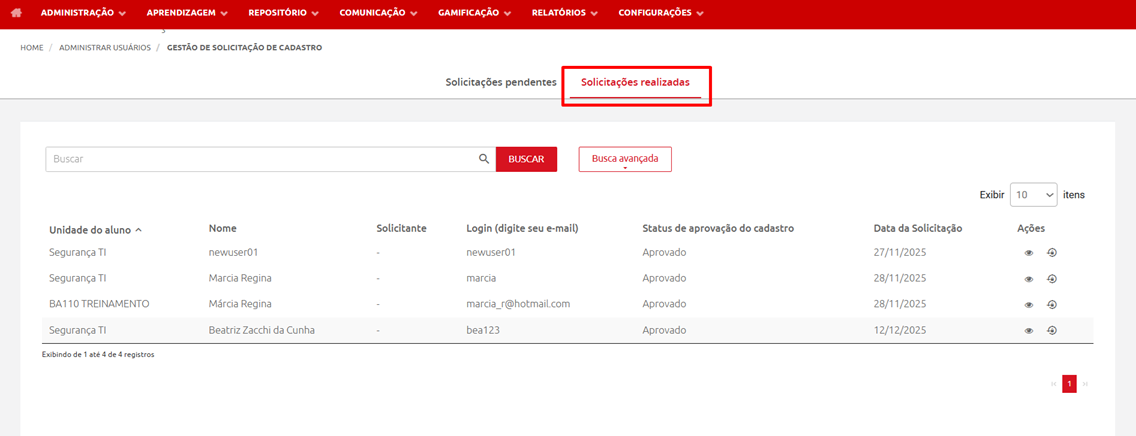This screenshot has width=1136, height=436.
Task: Go to the home icon in the top bar
Action: [17, 13]
